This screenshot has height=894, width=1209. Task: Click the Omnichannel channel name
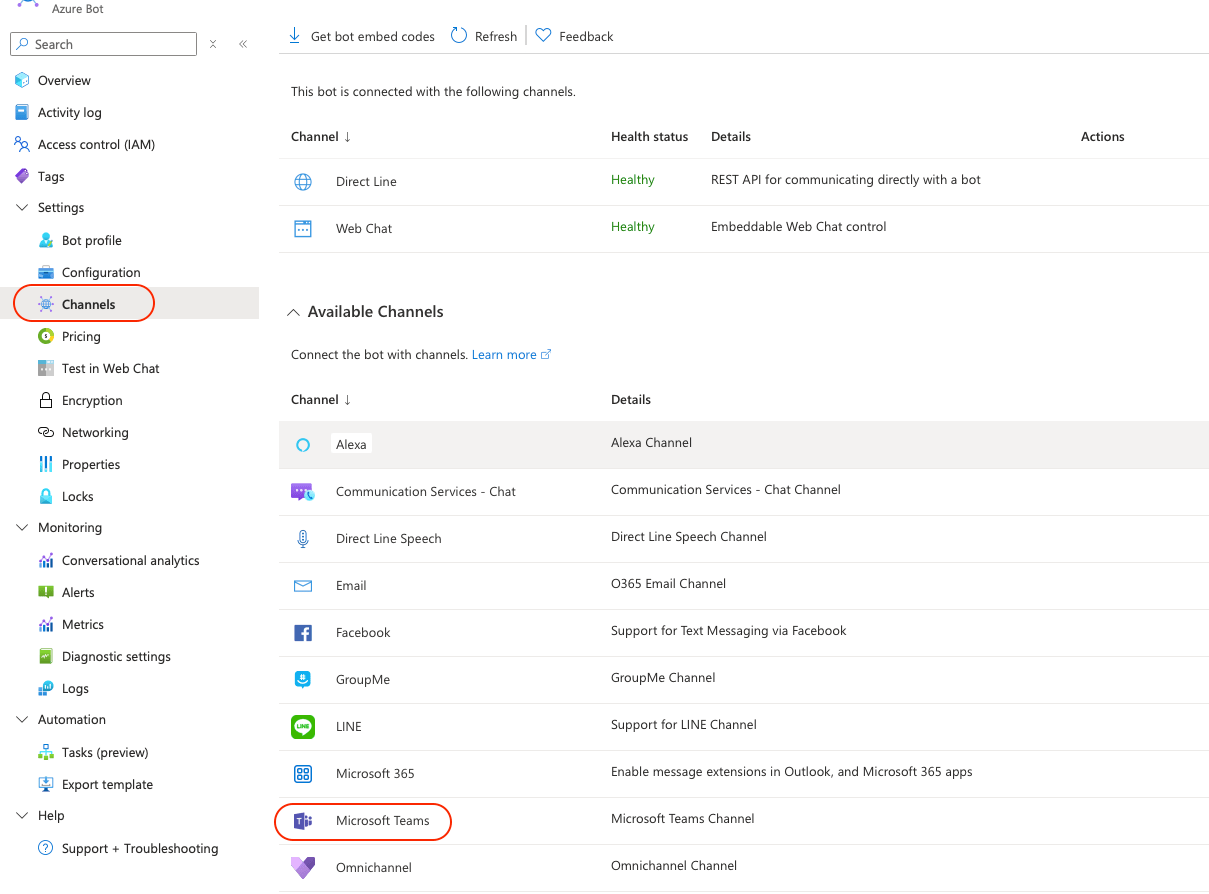pos(374,868)
